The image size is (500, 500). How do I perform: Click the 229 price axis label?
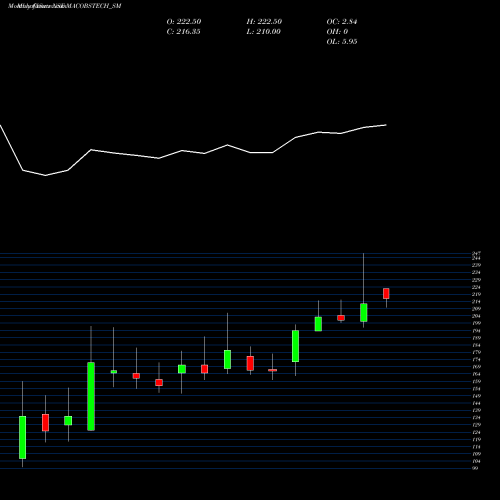click(x=476, y=280)
